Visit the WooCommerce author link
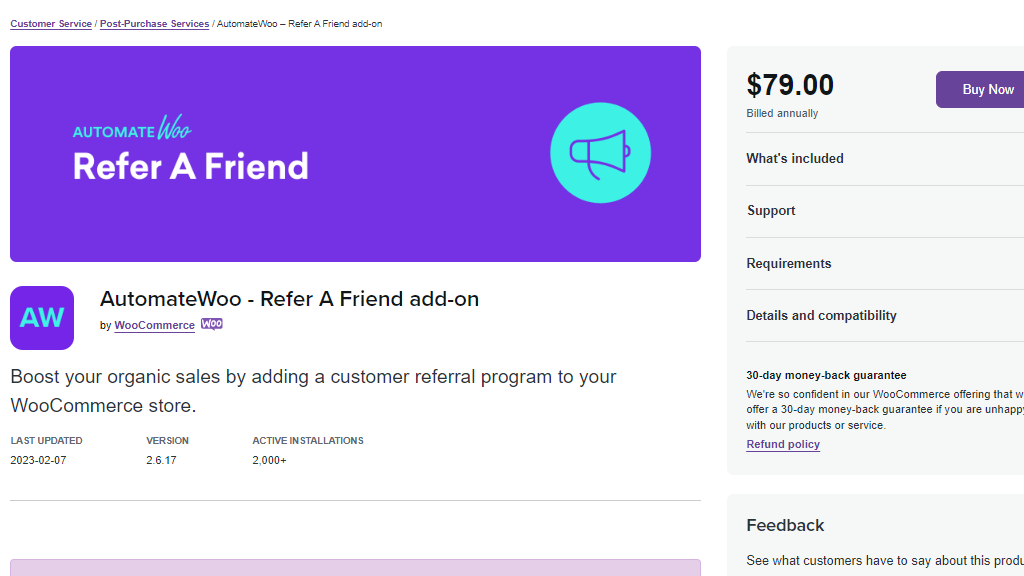Viewport: 1024px width, 576px height. tap(154, 325)
